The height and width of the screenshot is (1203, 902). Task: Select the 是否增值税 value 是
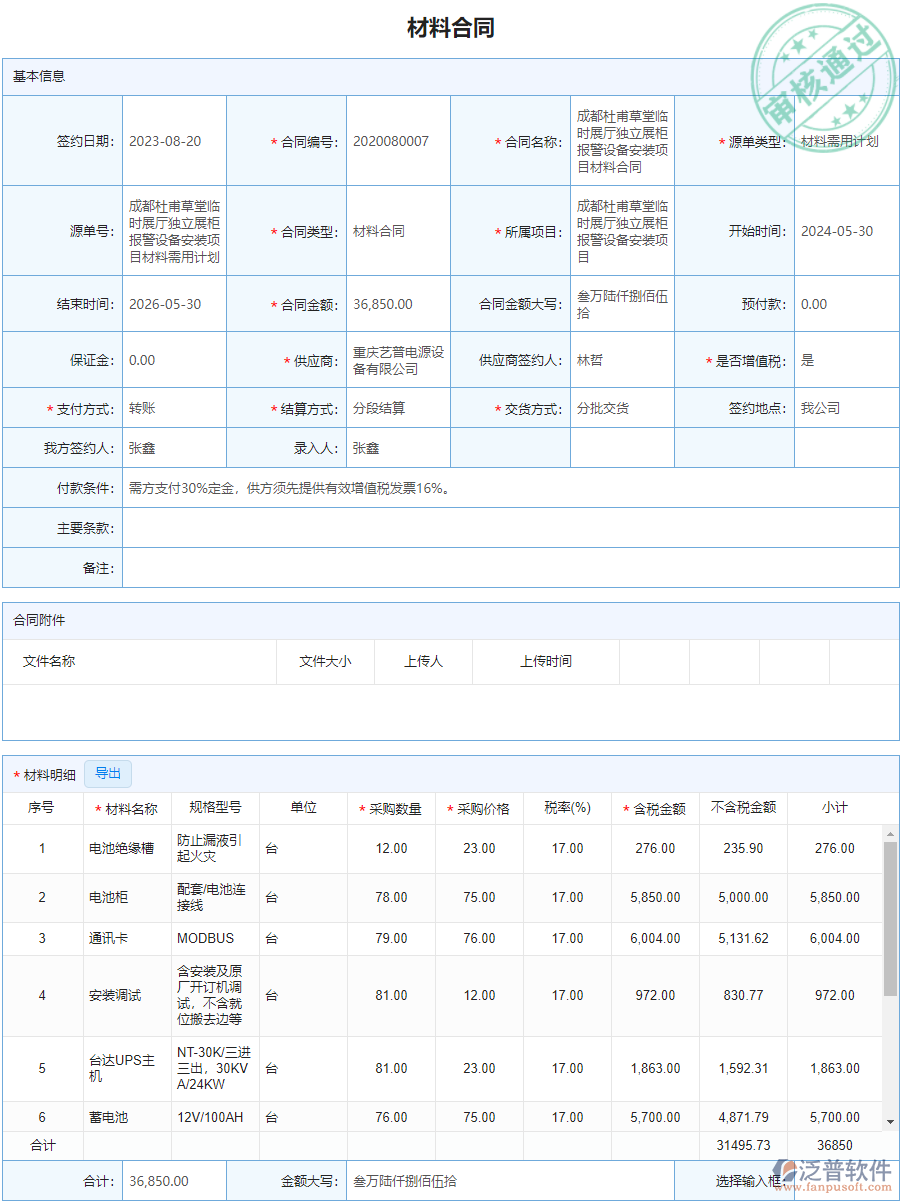coord(808,360)
